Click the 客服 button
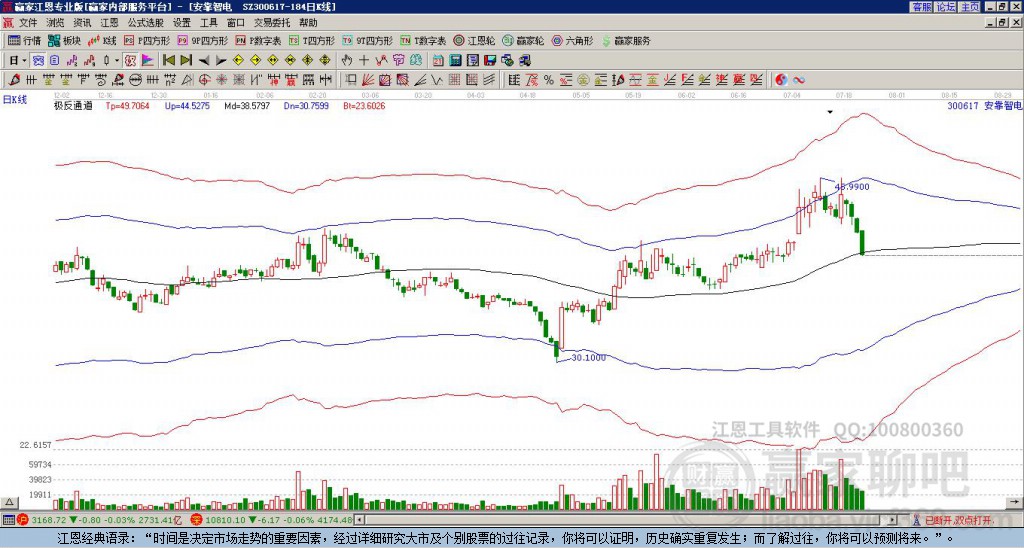1024x548 pixels. (921, 7)
